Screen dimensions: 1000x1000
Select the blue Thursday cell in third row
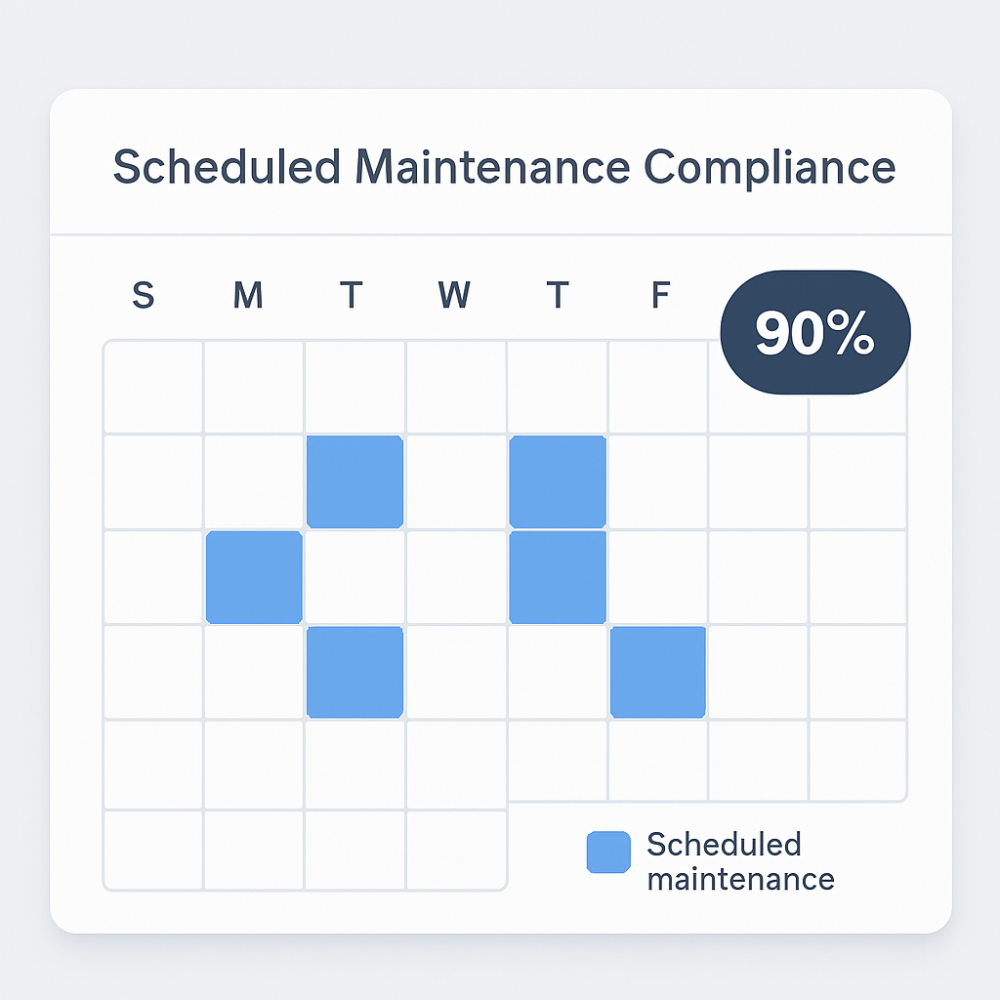tap(558, 577)
